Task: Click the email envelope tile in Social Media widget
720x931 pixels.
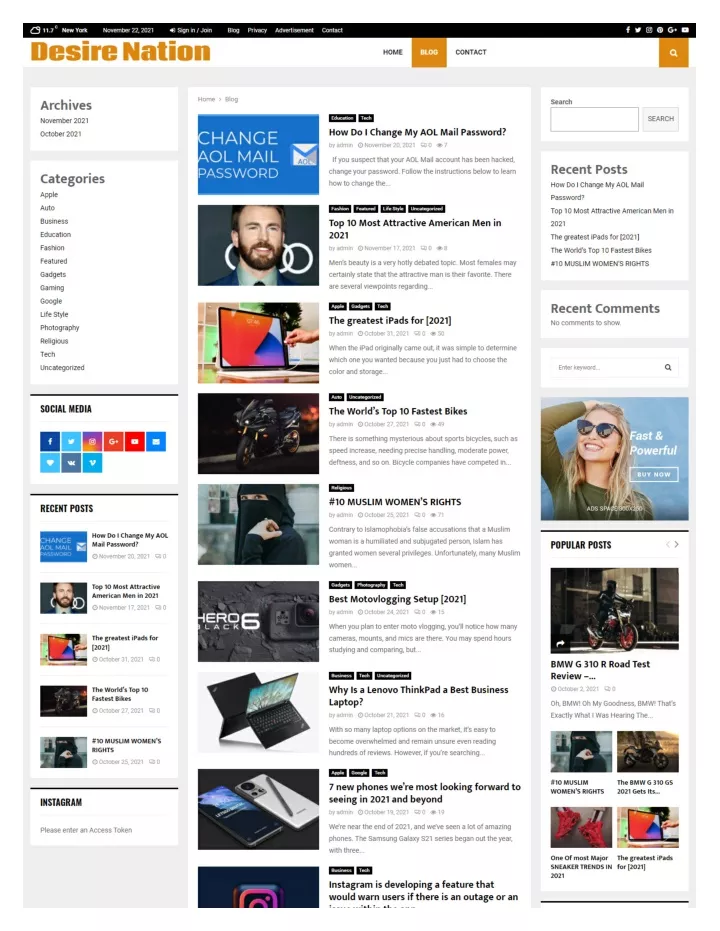Action: coord(156,441)
